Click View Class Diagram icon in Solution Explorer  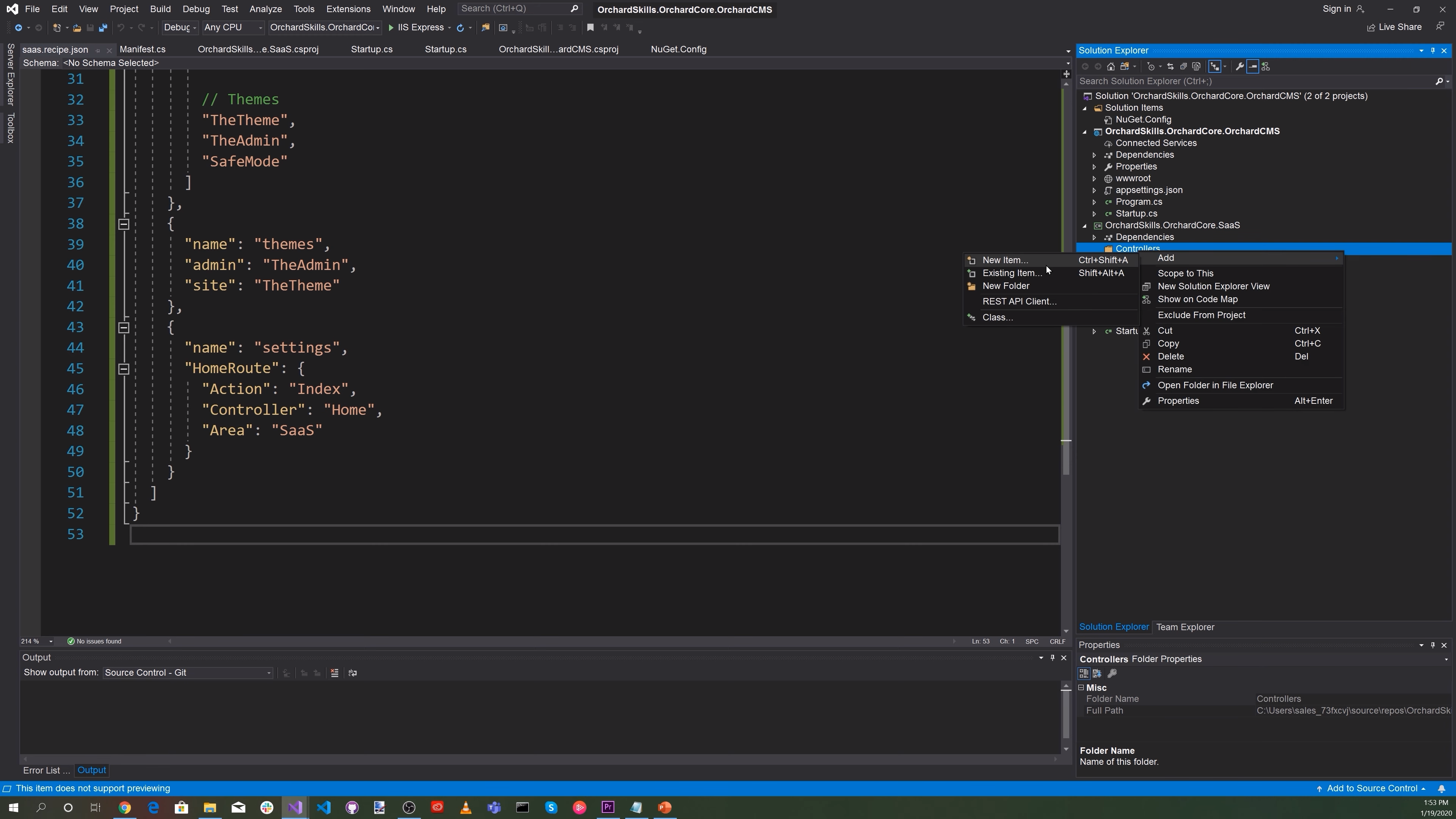tap(1266, 67)
